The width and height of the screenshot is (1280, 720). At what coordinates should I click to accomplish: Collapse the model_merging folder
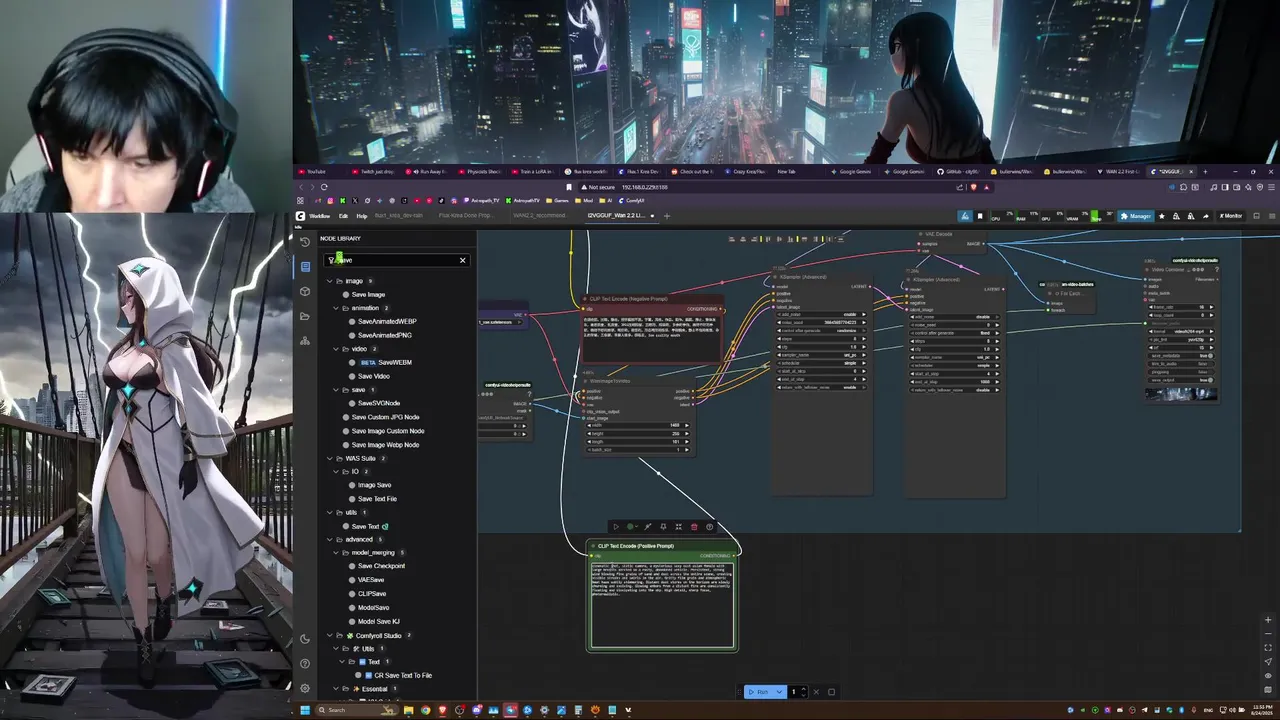(x=335, y=552)
